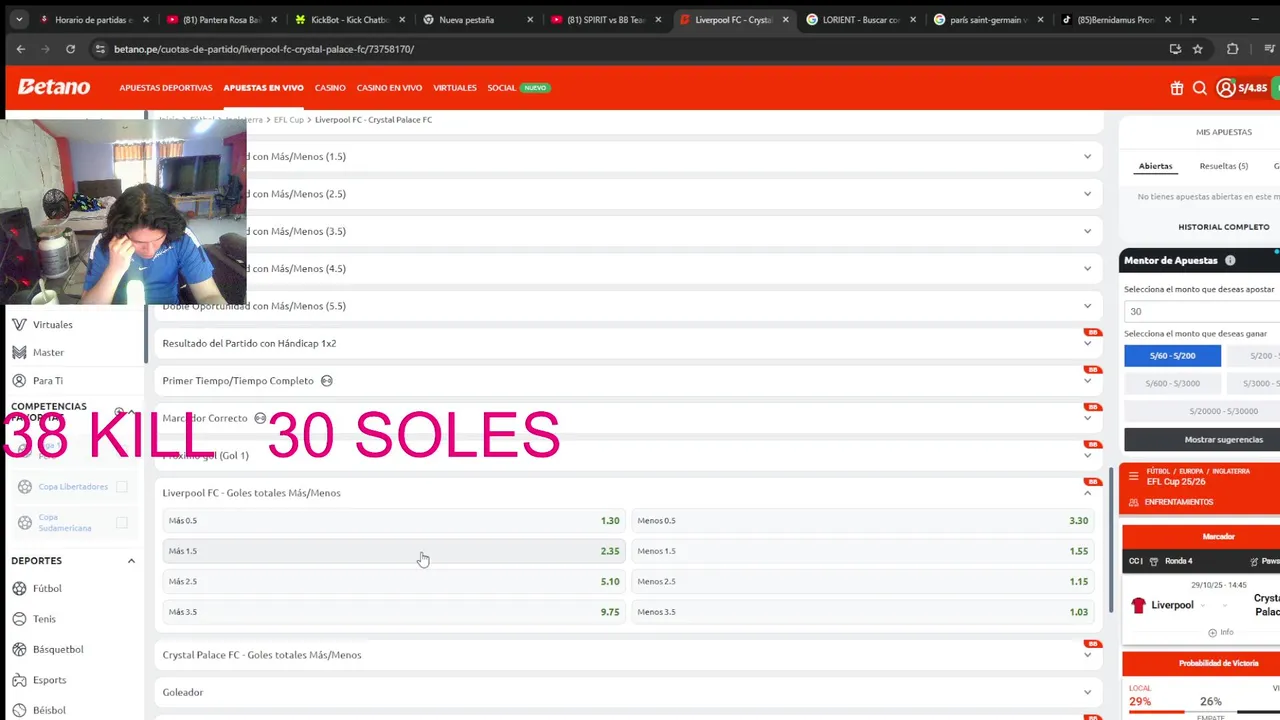1280x720 pixels.
Task: Reload the page with refresh icon
Action: tap(70, 49)
